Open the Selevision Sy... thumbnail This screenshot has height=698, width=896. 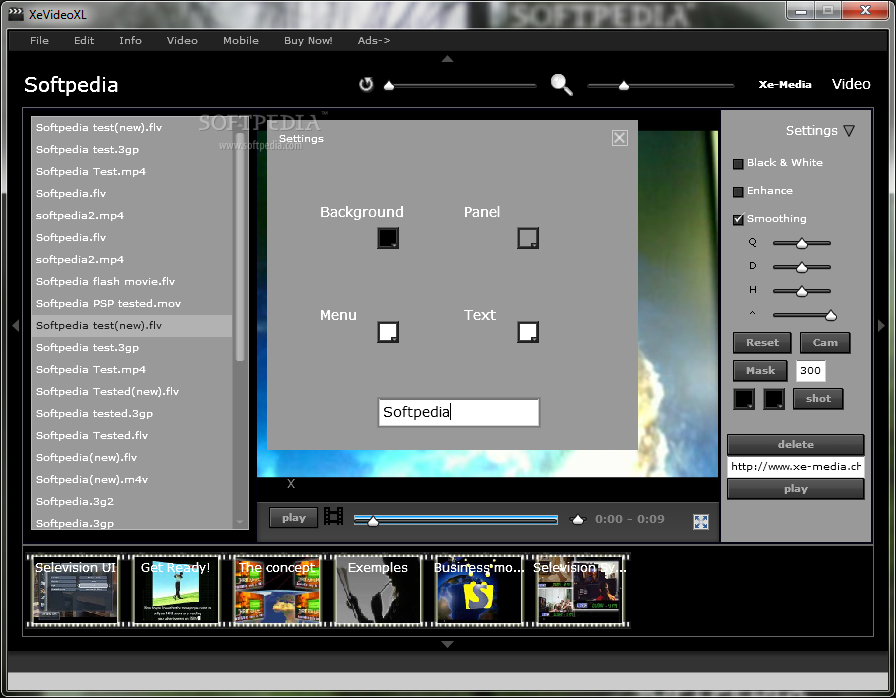(579, 591)
